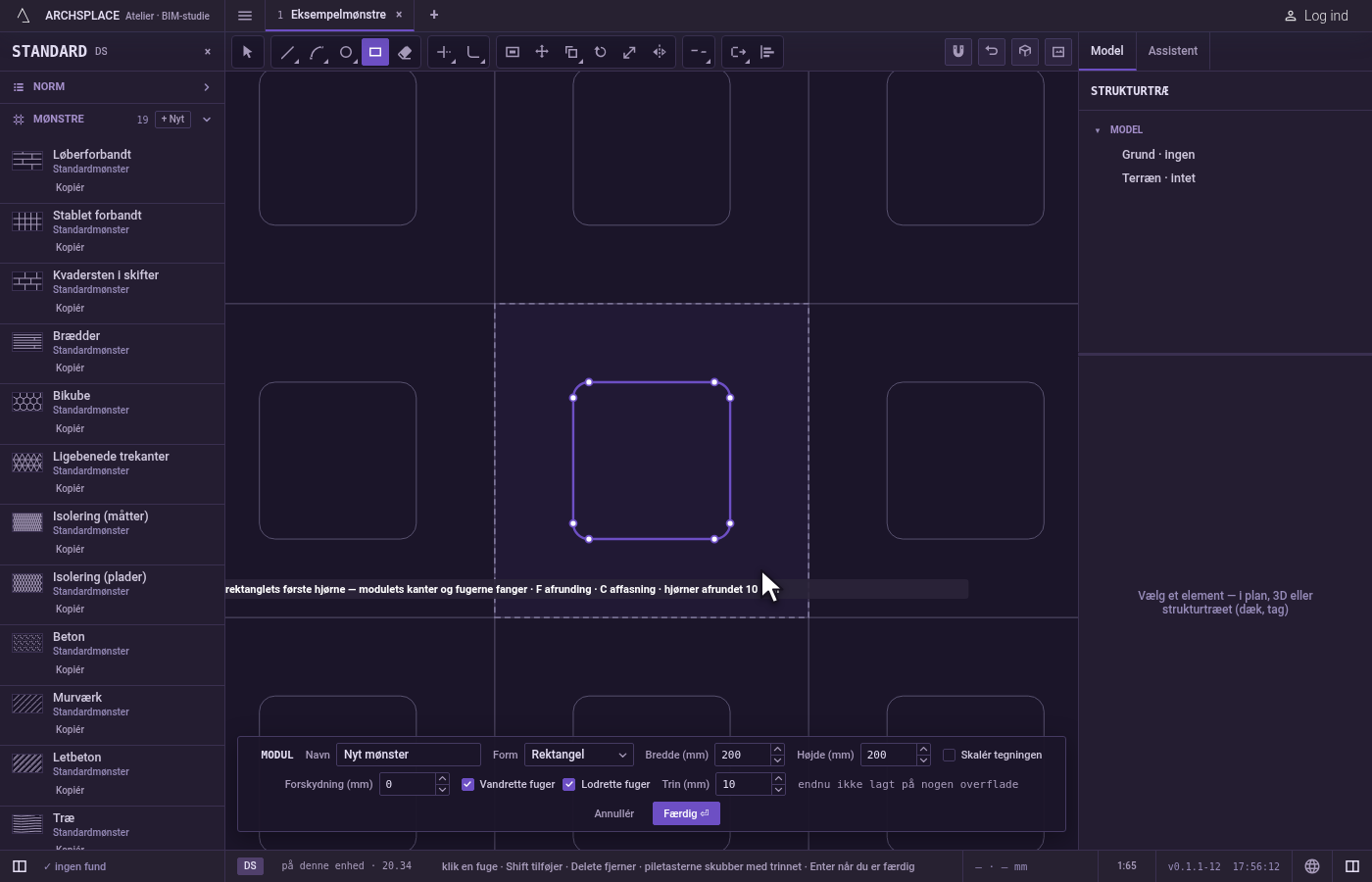
Task: Select the move tool
Action: 542,52
